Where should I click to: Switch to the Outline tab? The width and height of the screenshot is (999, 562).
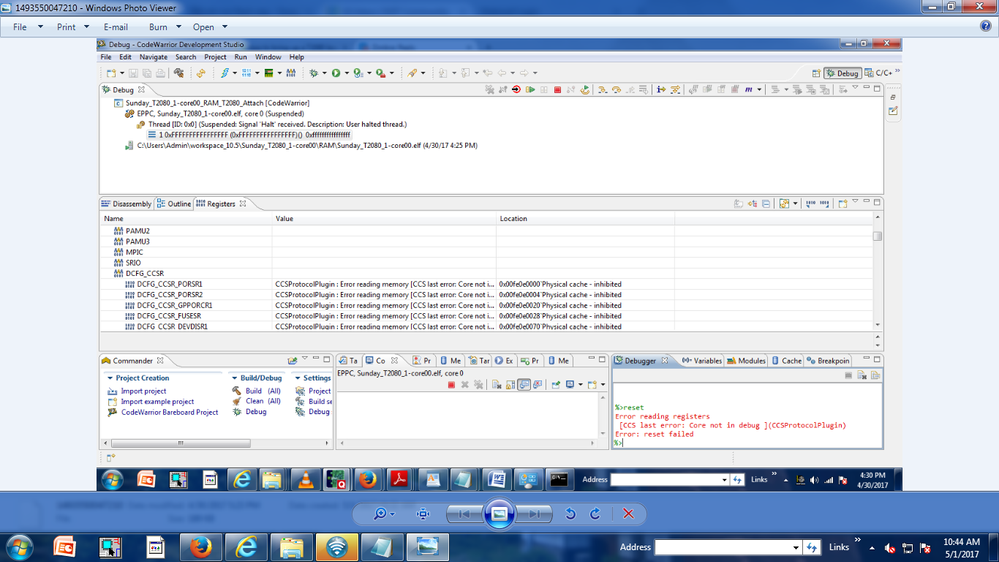coord(174,204)
